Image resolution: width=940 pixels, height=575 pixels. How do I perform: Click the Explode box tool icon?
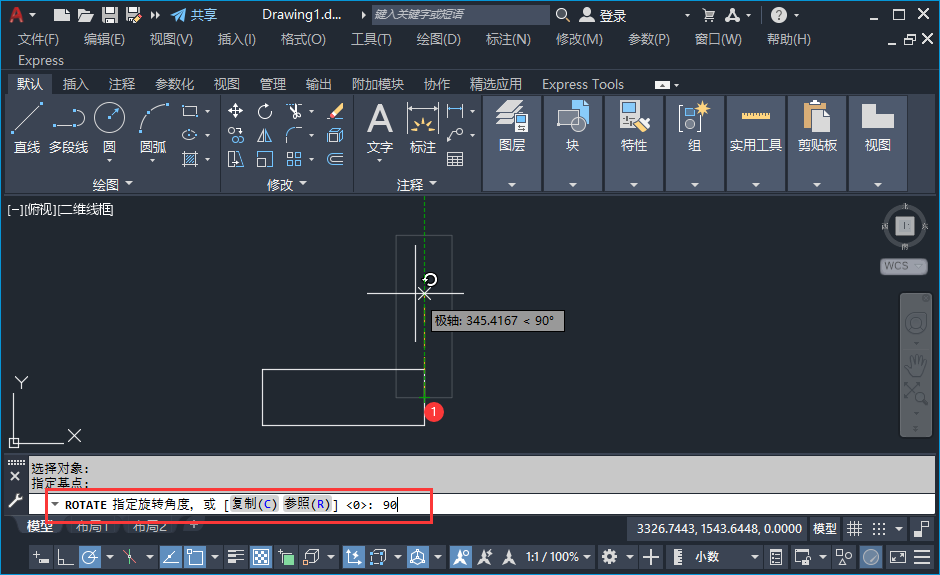coord(336,136)
